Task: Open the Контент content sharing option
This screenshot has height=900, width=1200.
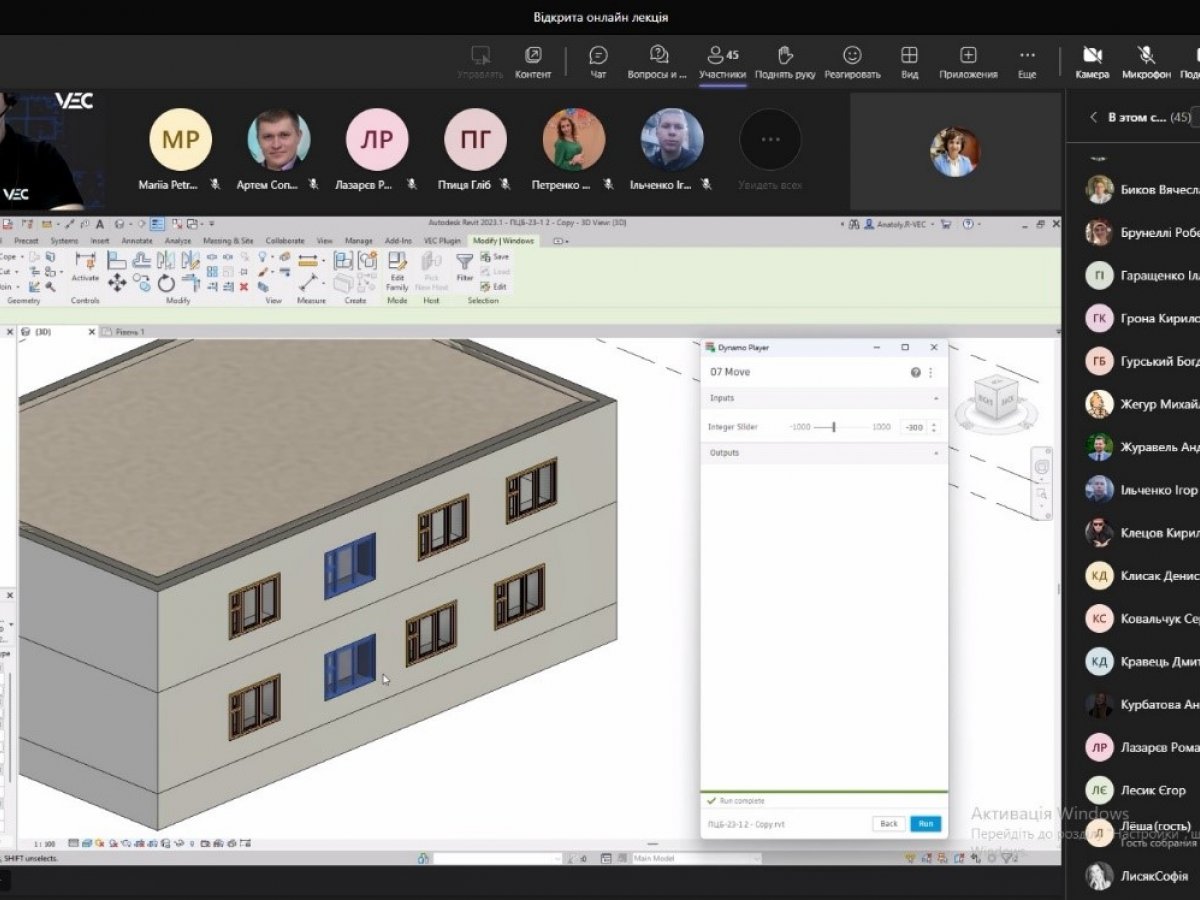Action: (x=533, y=61)
